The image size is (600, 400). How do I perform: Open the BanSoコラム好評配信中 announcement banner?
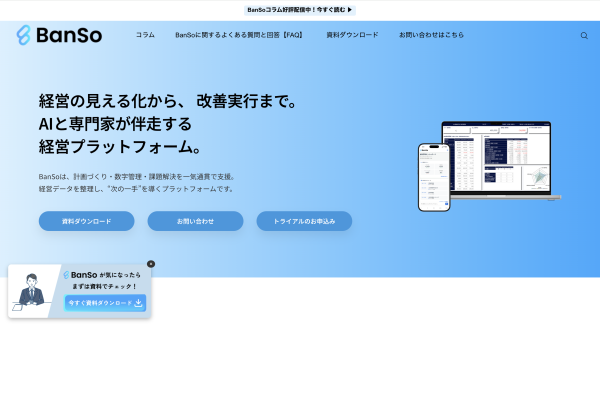(x=297, y=10)
